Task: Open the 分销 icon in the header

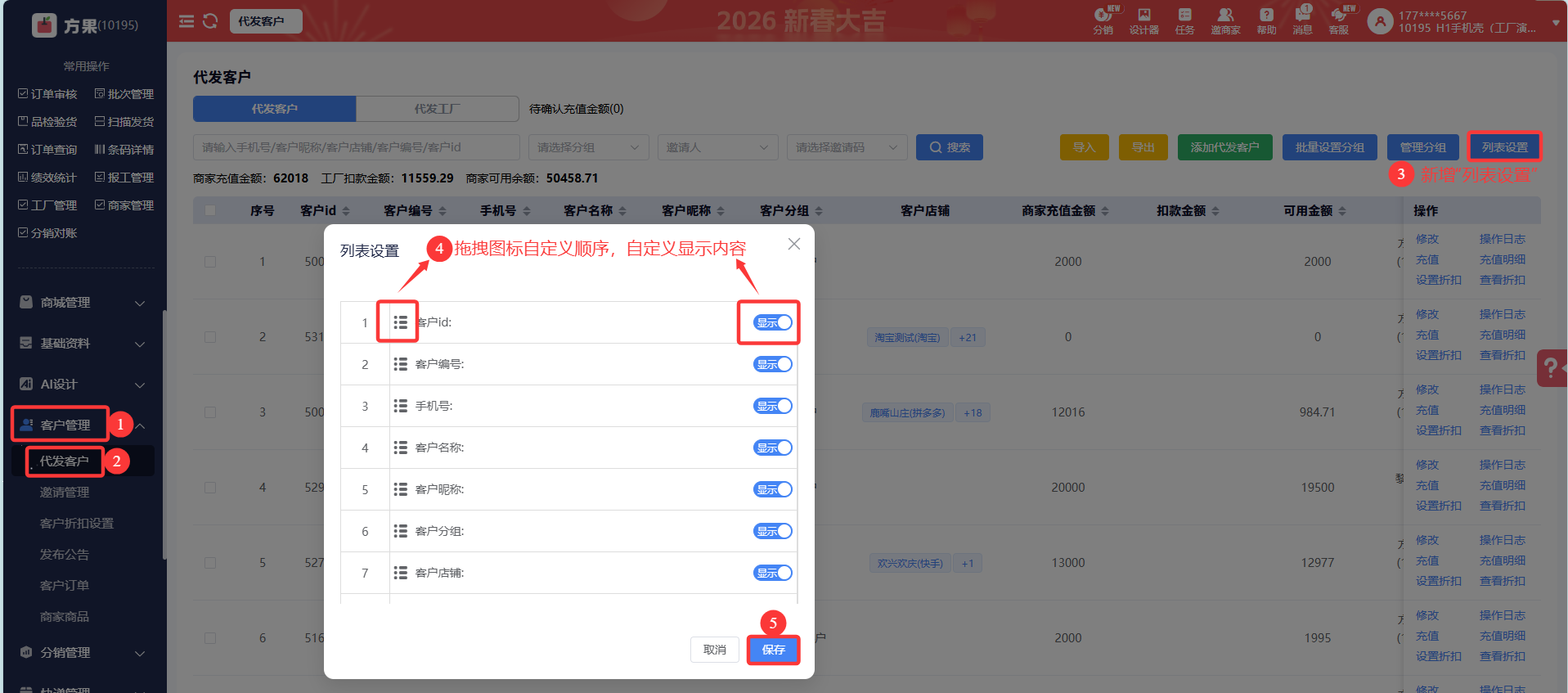Action: pos(1103,20)
